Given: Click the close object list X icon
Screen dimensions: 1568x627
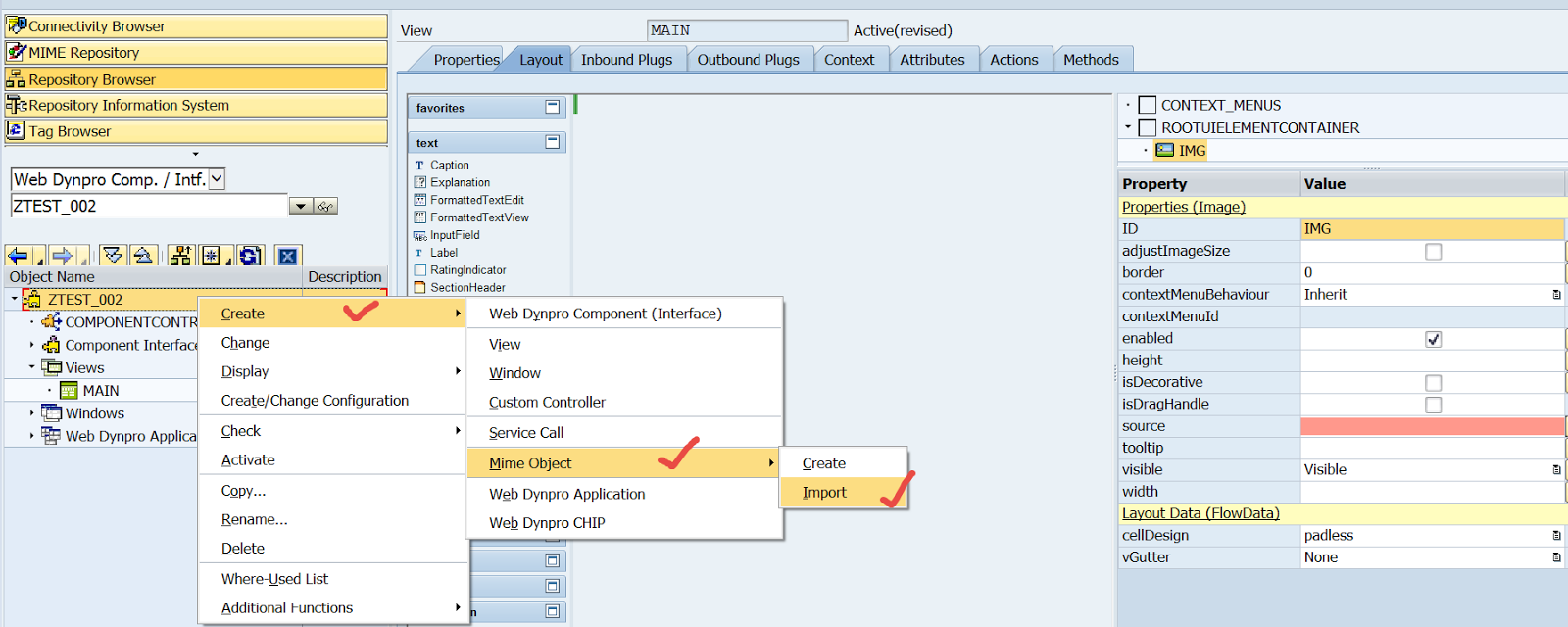Looking at the screenshot, I should point(287,256).
